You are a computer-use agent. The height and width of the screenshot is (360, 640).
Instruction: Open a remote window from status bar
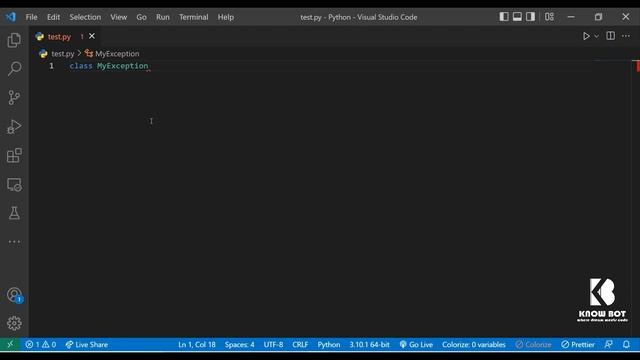click(x=10, y=344)
